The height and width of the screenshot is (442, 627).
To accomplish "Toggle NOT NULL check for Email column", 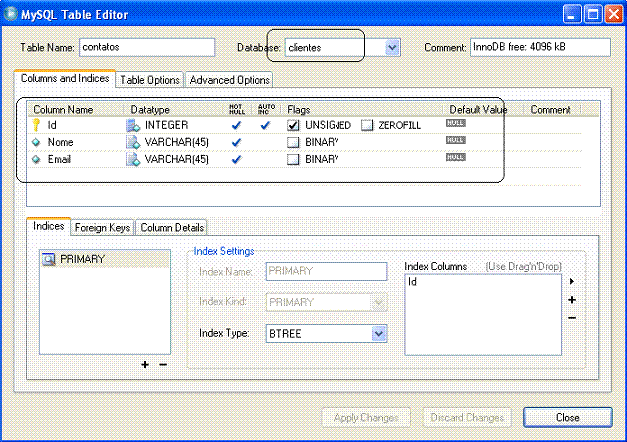I will click(x=236, y=159).
